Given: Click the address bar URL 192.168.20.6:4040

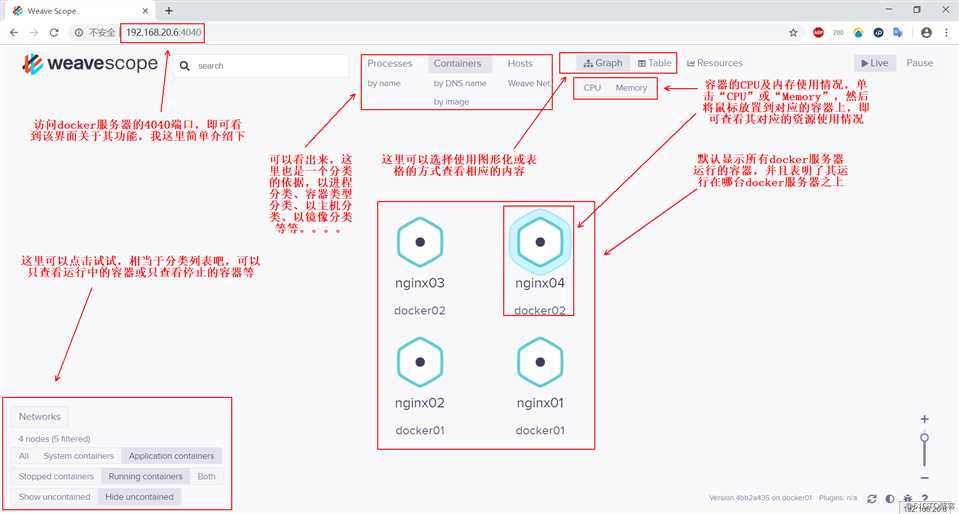Looking at the screenshot, I should tap(163, 33).
